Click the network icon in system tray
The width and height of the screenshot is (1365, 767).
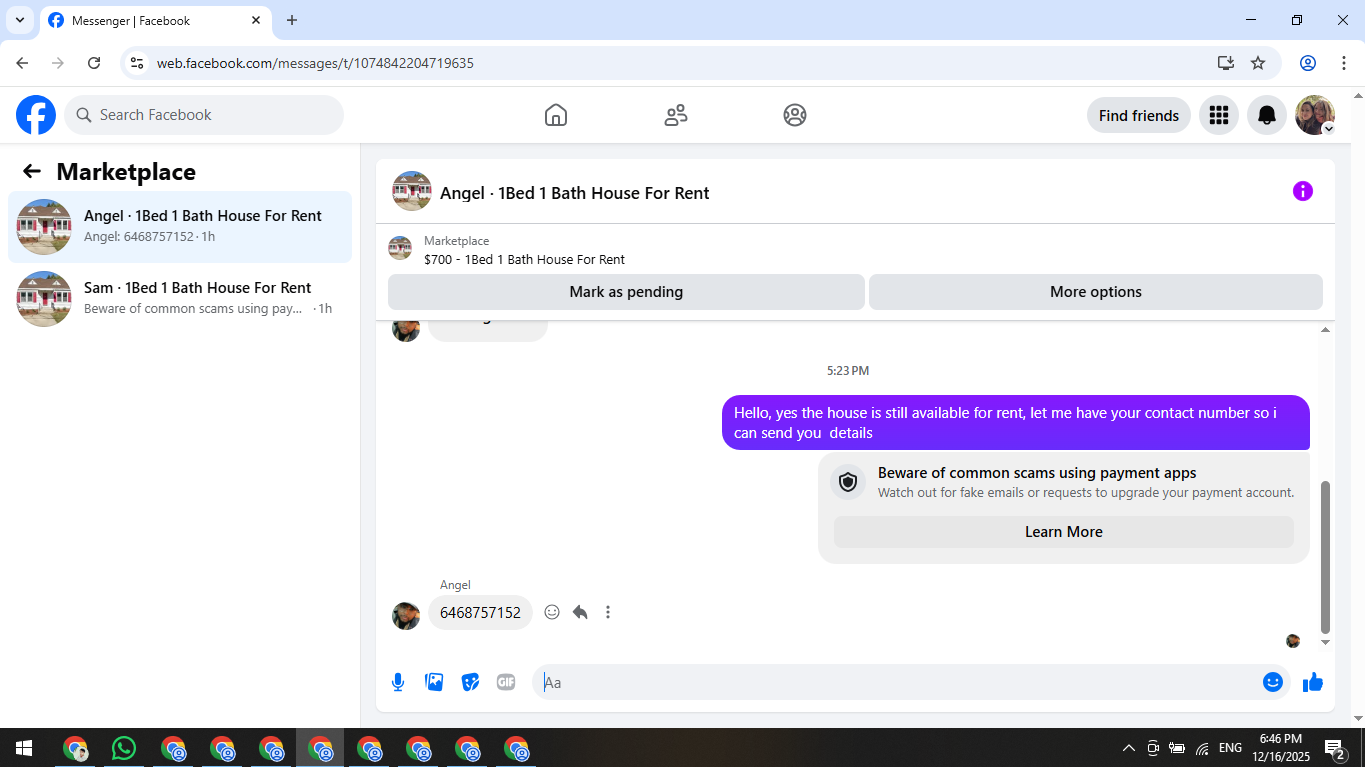click(x=1202, y=748)
